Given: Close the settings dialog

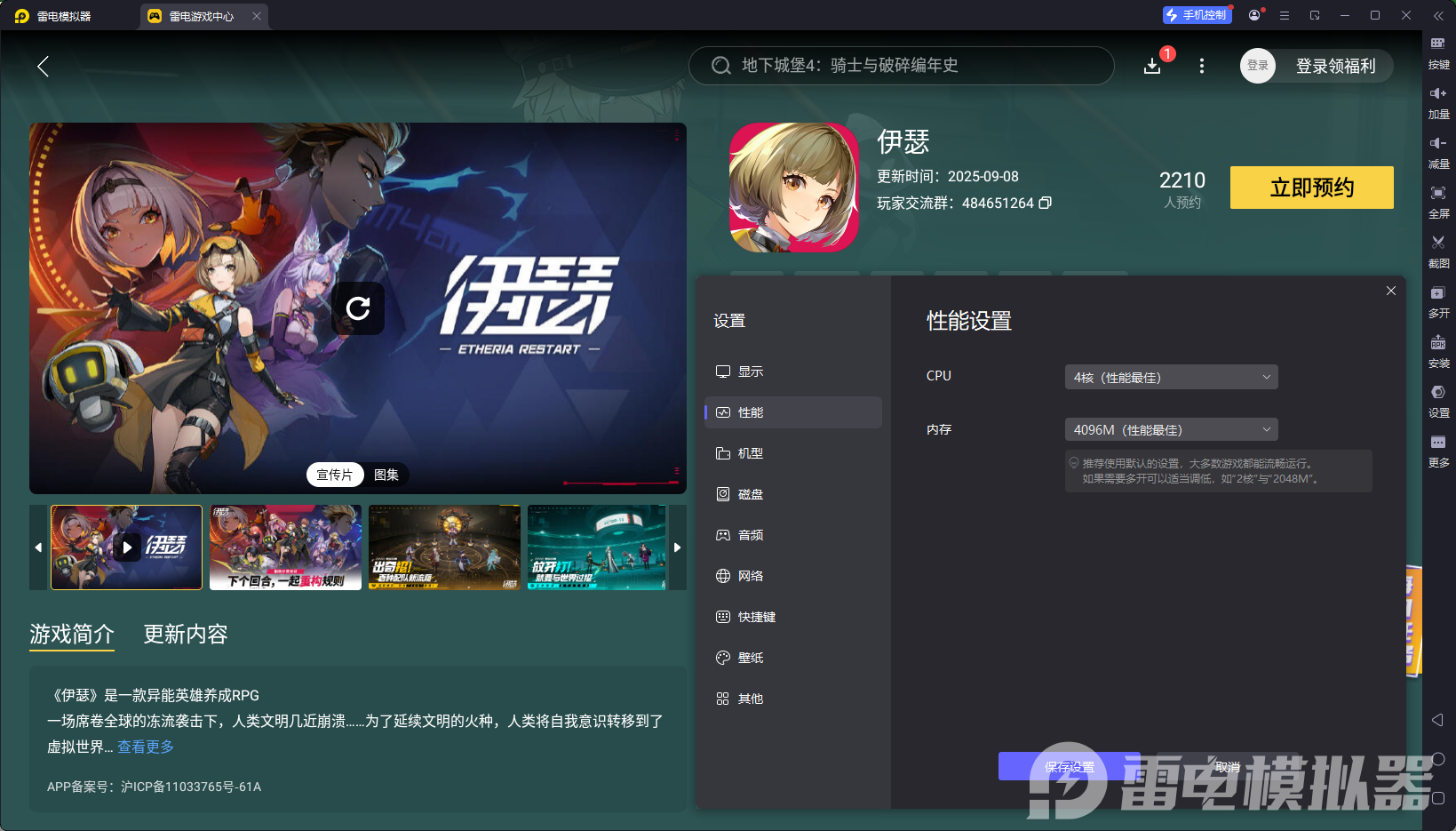Looking at the screenshot, I should click(1391, 291).
